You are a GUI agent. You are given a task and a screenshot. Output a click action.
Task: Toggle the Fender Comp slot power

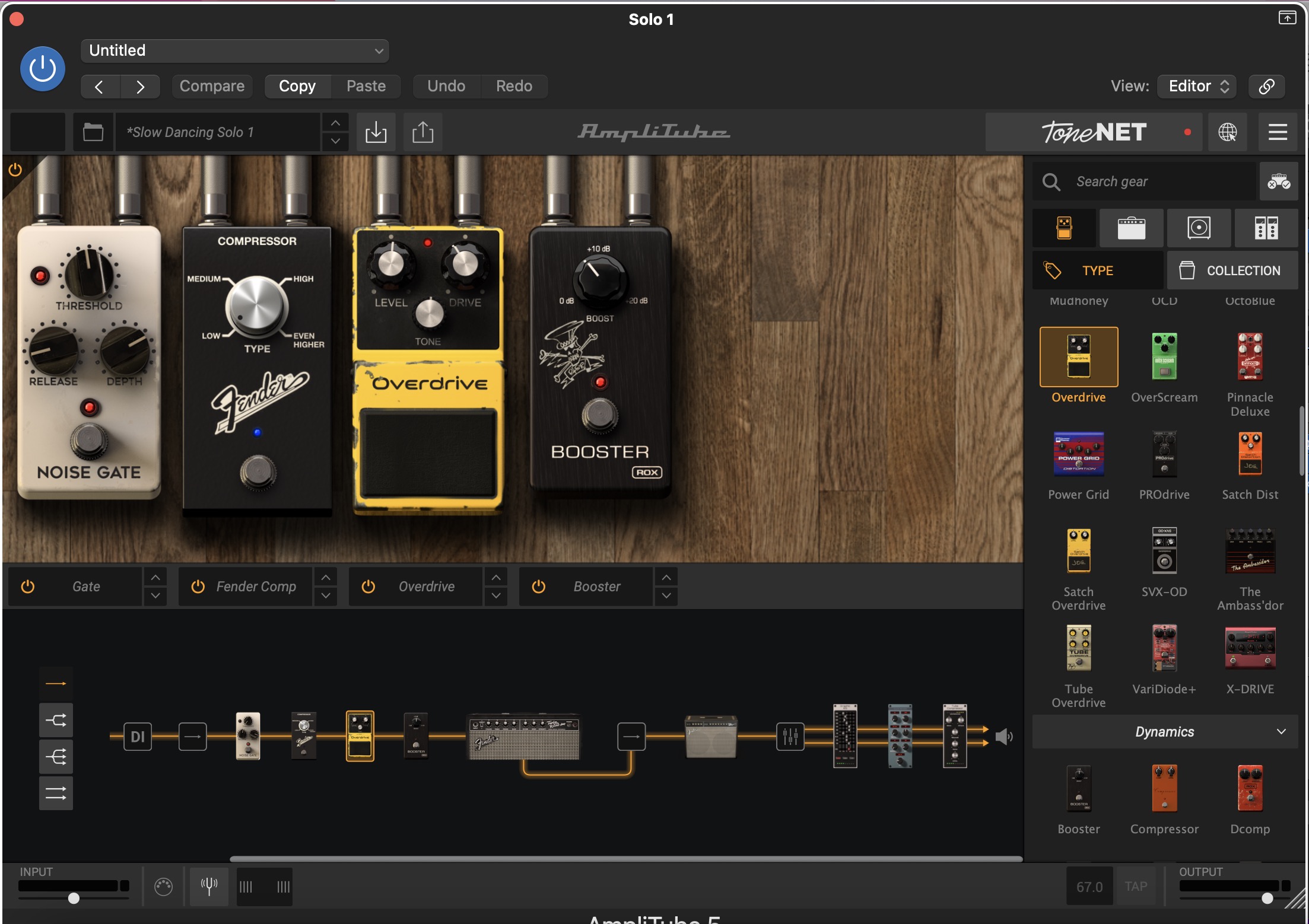click(x=198, y=587)
